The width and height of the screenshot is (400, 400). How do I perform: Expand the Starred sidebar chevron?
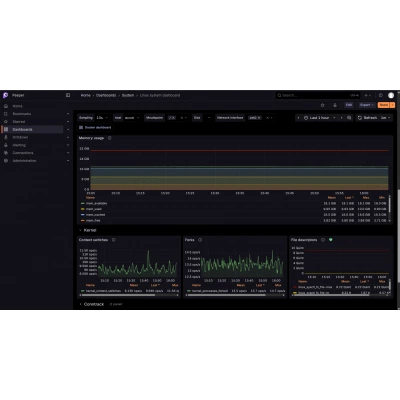click(68, 122)
